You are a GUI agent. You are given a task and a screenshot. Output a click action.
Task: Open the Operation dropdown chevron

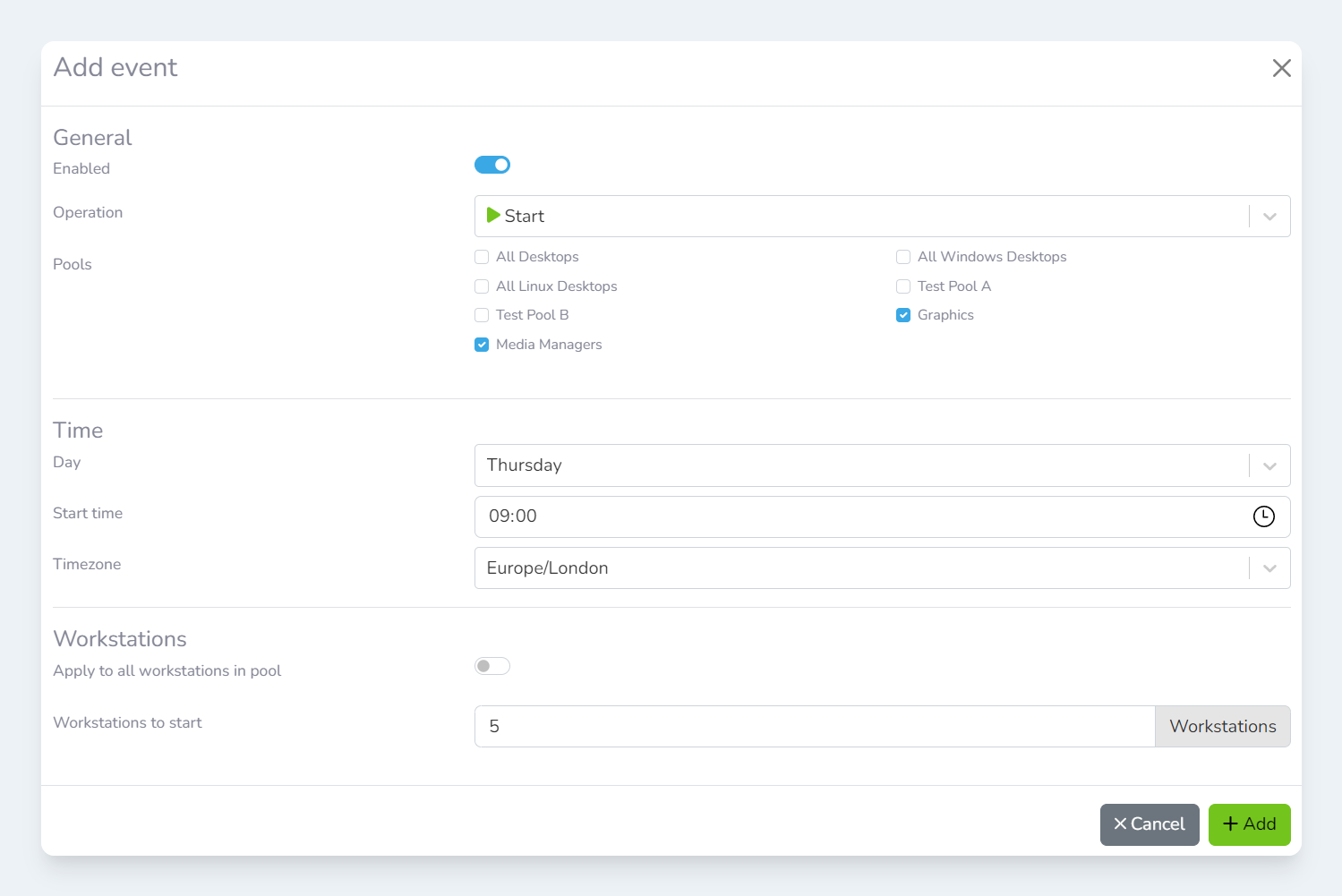[1269, 217]
